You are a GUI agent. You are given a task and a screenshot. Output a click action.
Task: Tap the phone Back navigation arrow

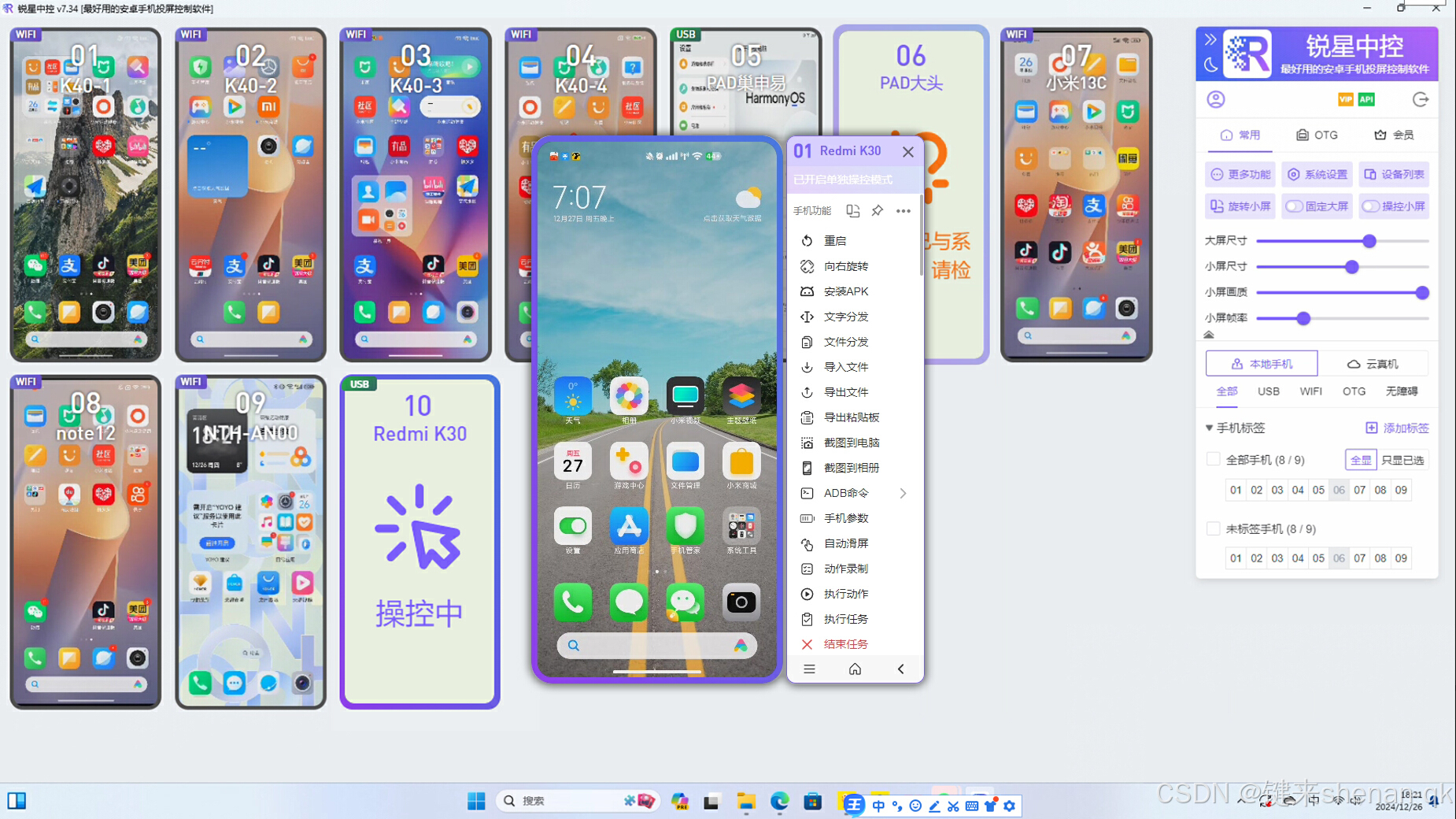click(x=900, y=669)
